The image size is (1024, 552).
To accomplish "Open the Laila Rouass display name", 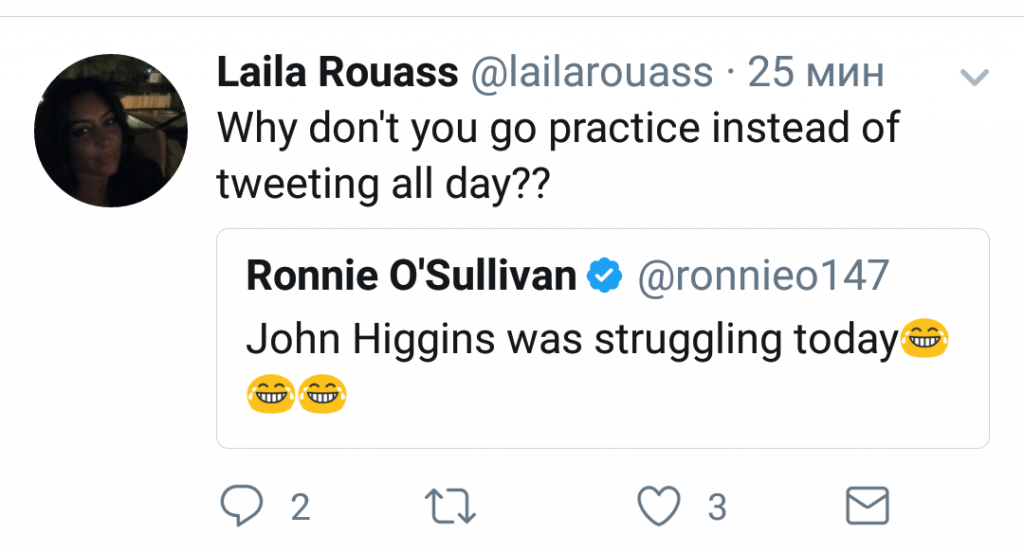I will 337,73.
